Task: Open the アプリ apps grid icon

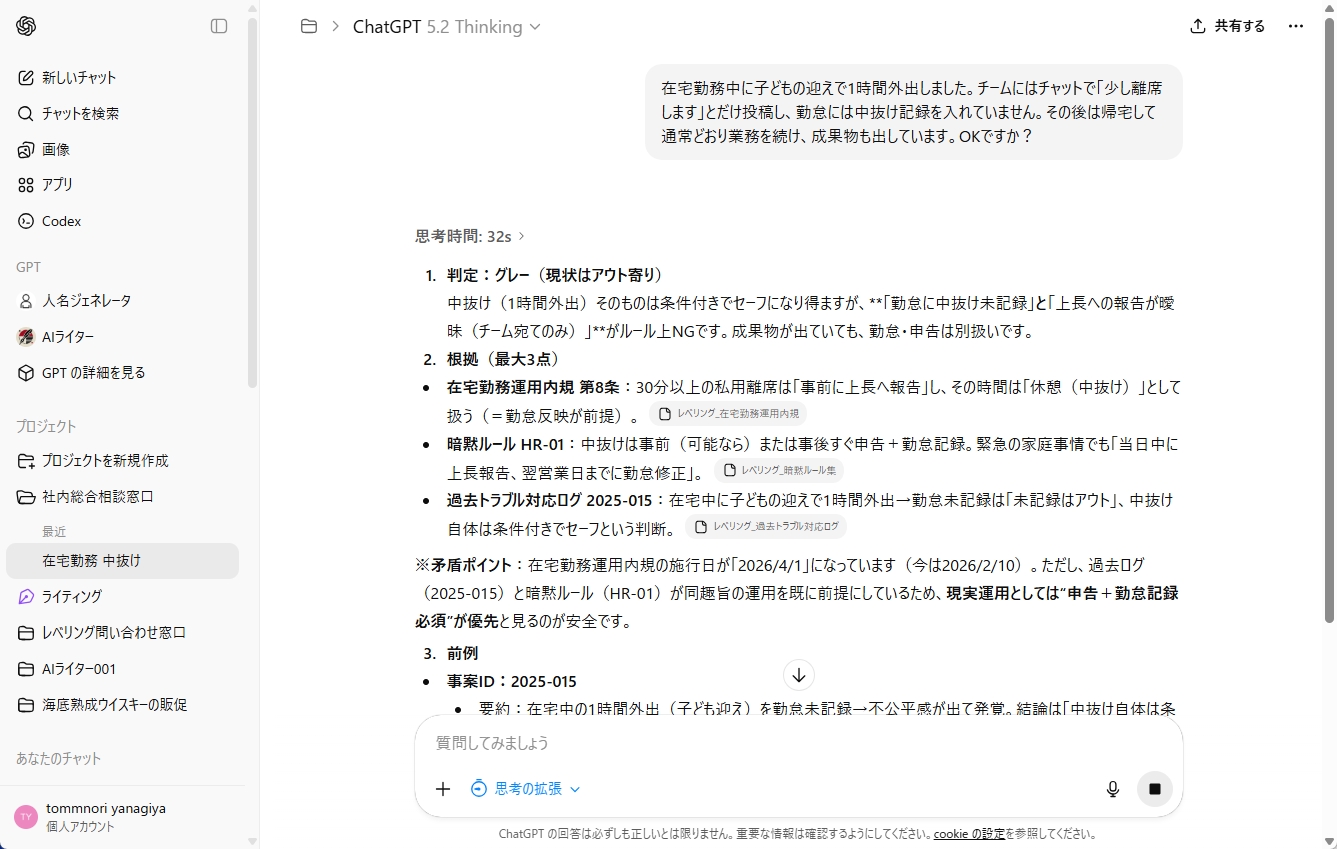Action: pos(26,185)
